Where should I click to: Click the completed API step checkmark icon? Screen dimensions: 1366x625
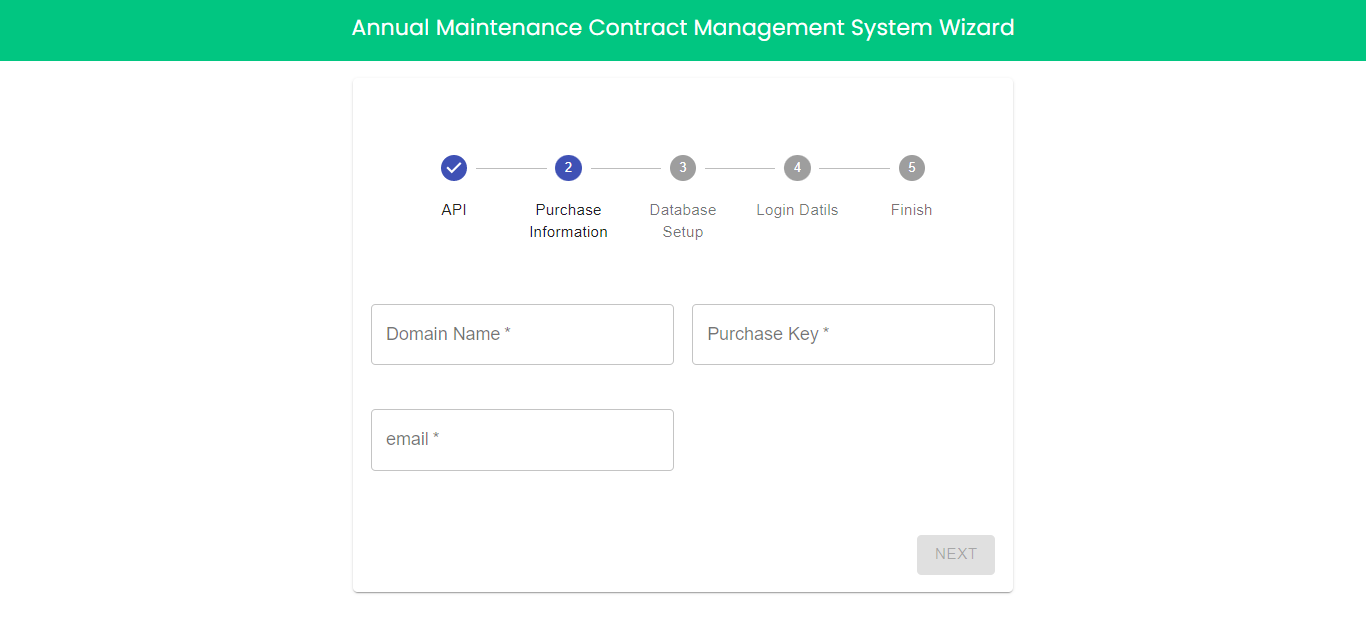tap(454, 168)
